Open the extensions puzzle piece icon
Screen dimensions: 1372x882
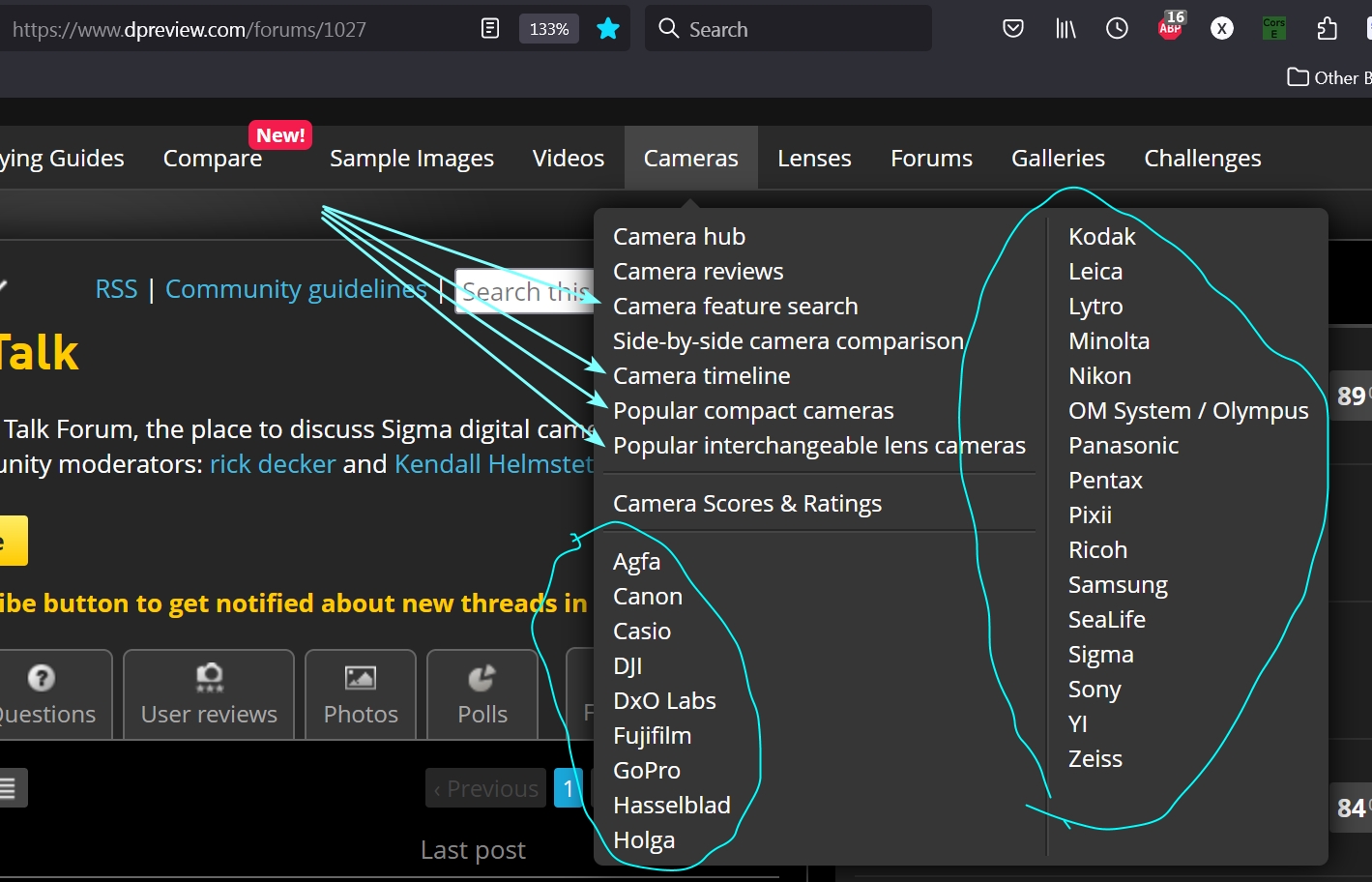1327,29
